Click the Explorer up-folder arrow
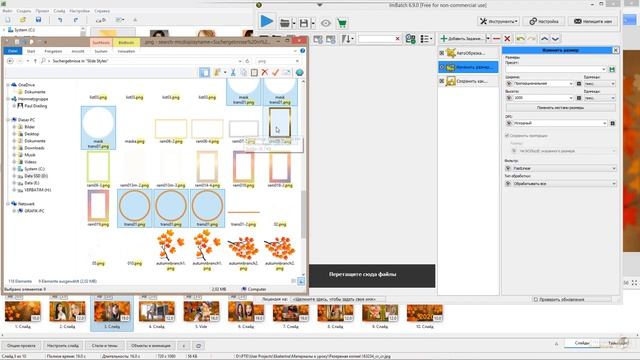 [35, 61]
